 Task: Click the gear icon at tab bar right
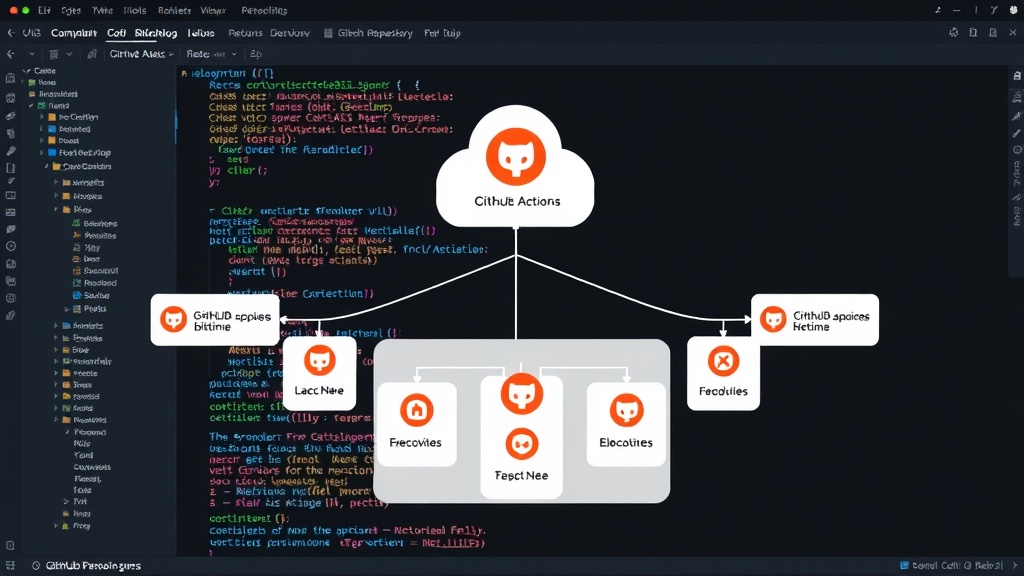point(953,32)
